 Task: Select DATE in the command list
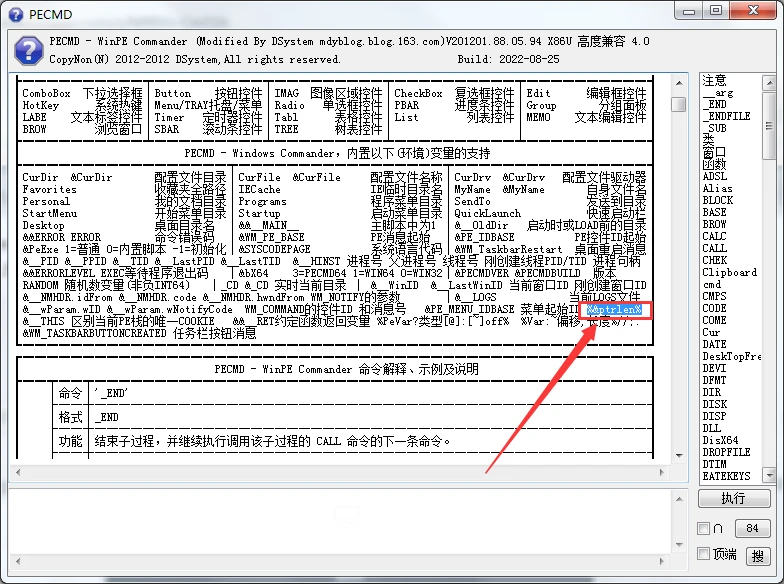[714, 344]
